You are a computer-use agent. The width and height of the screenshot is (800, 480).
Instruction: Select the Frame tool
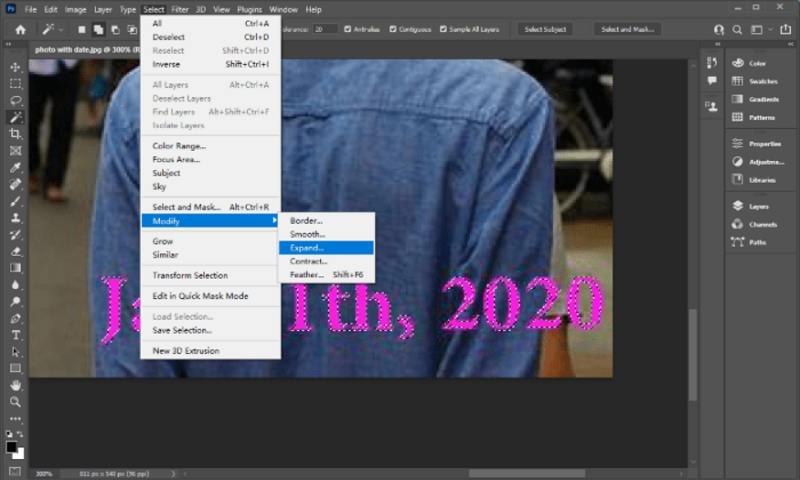(15, 151)
